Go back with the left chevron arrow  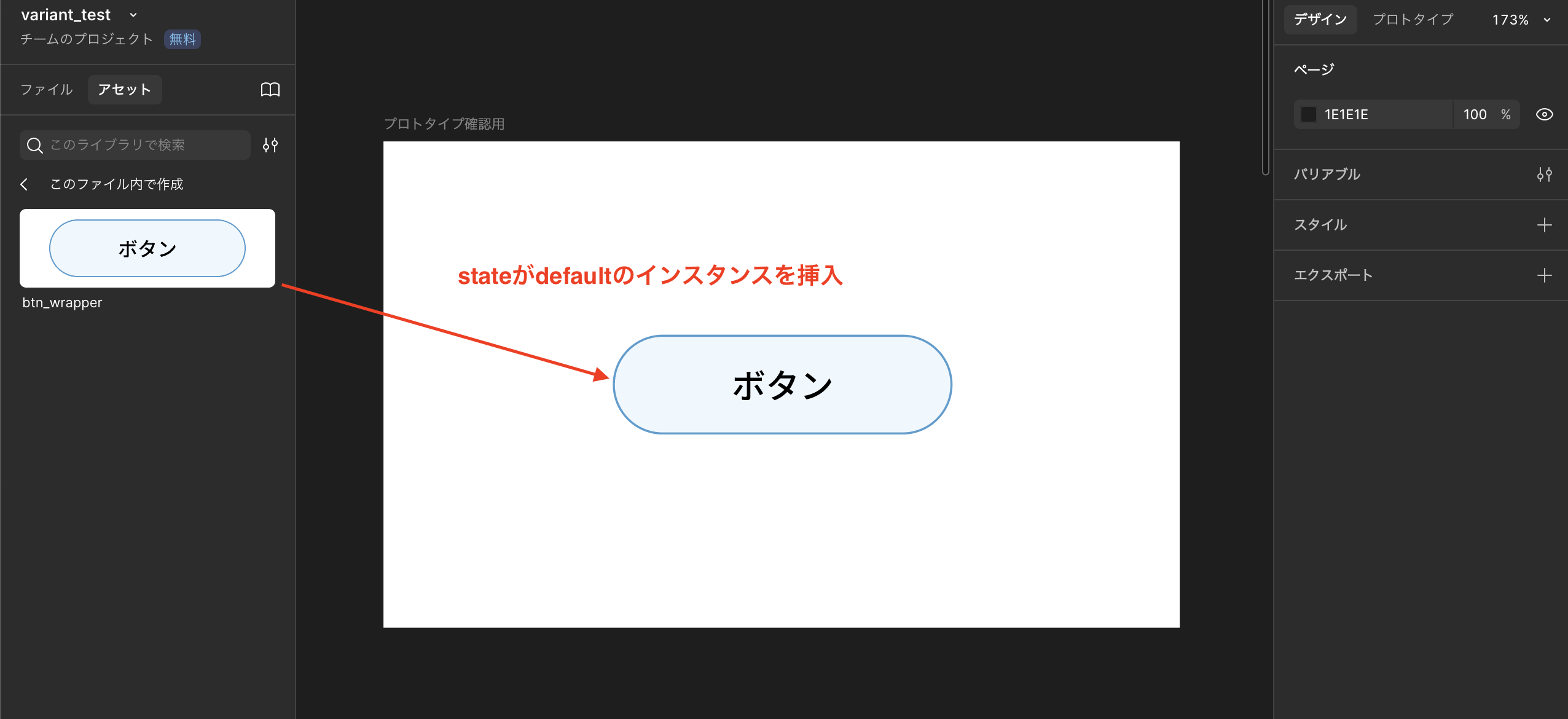click(25, 184)
